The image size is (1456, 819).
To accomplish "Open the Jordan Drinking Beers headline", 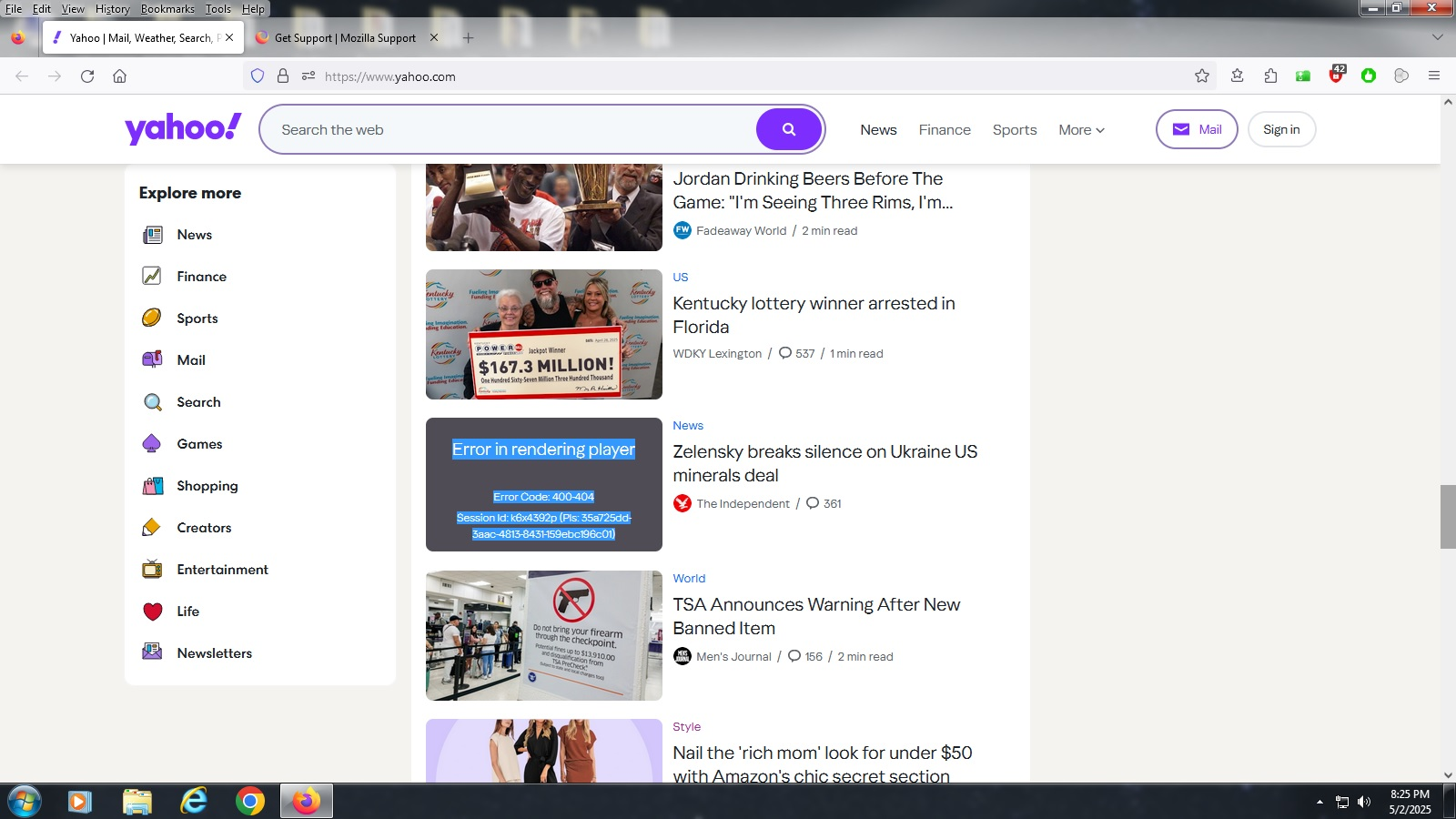I will coord(813,190).
